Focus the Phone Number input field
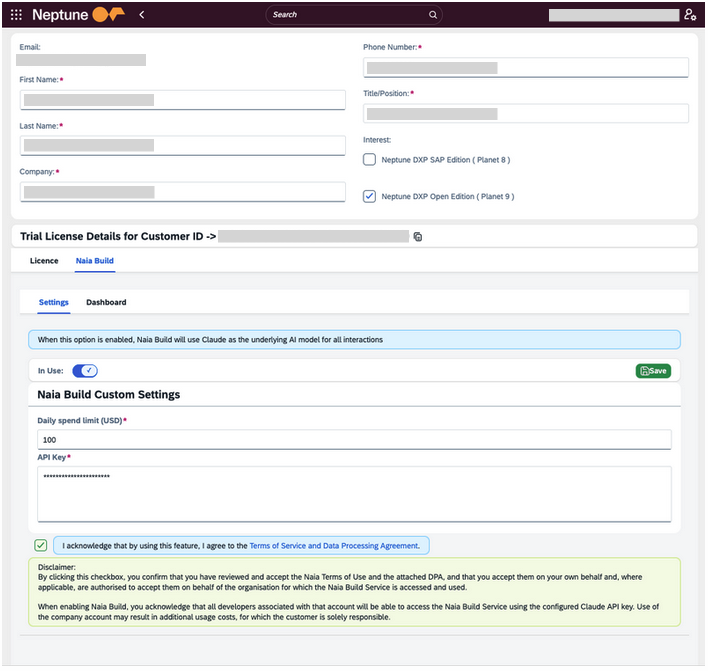The height and width of the screenshot is (671, 708). tap(526, 68)
